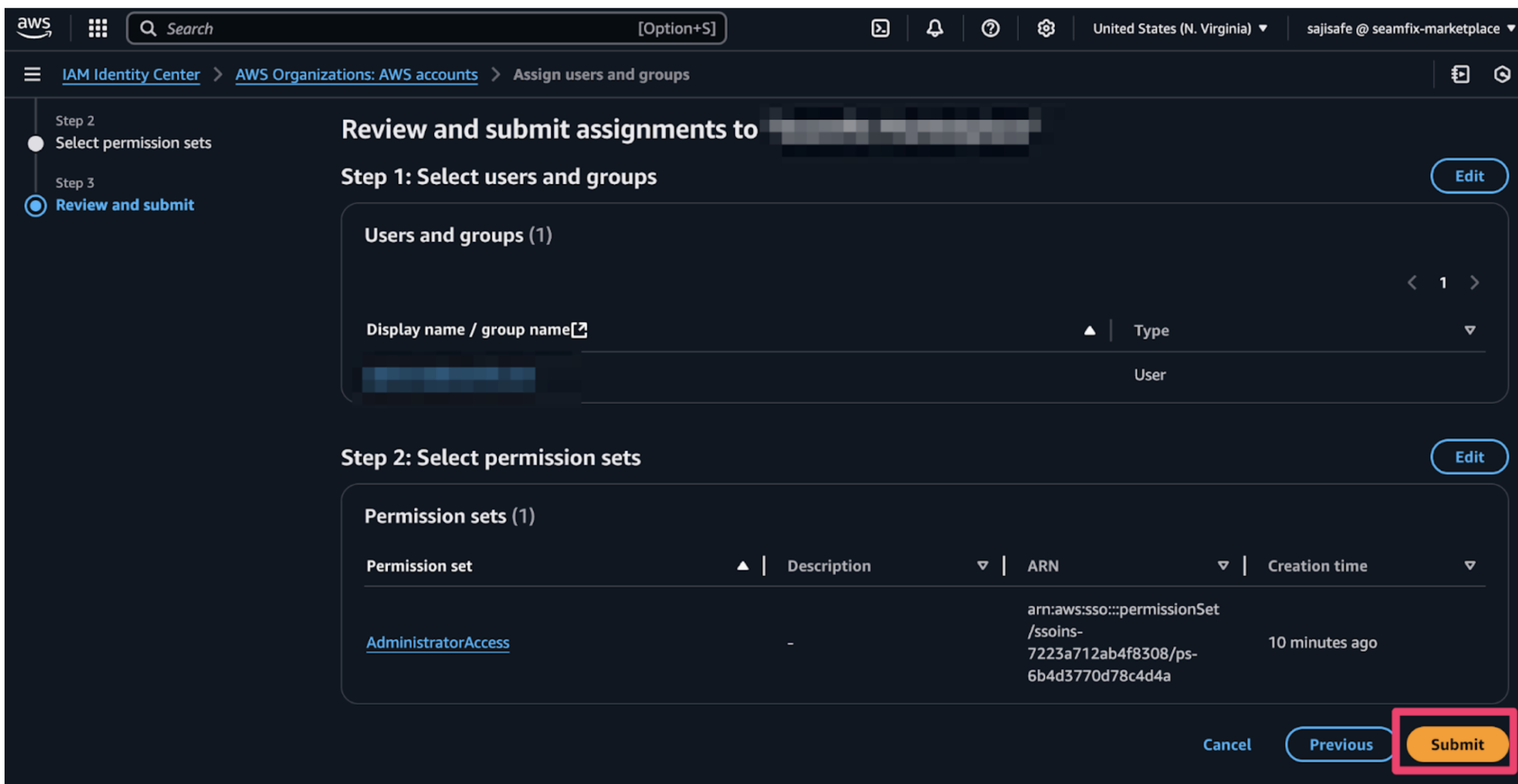Go to AWS Organizations: AWS accounts breadcrumb

pyautogui.click(x=356, y=74)
